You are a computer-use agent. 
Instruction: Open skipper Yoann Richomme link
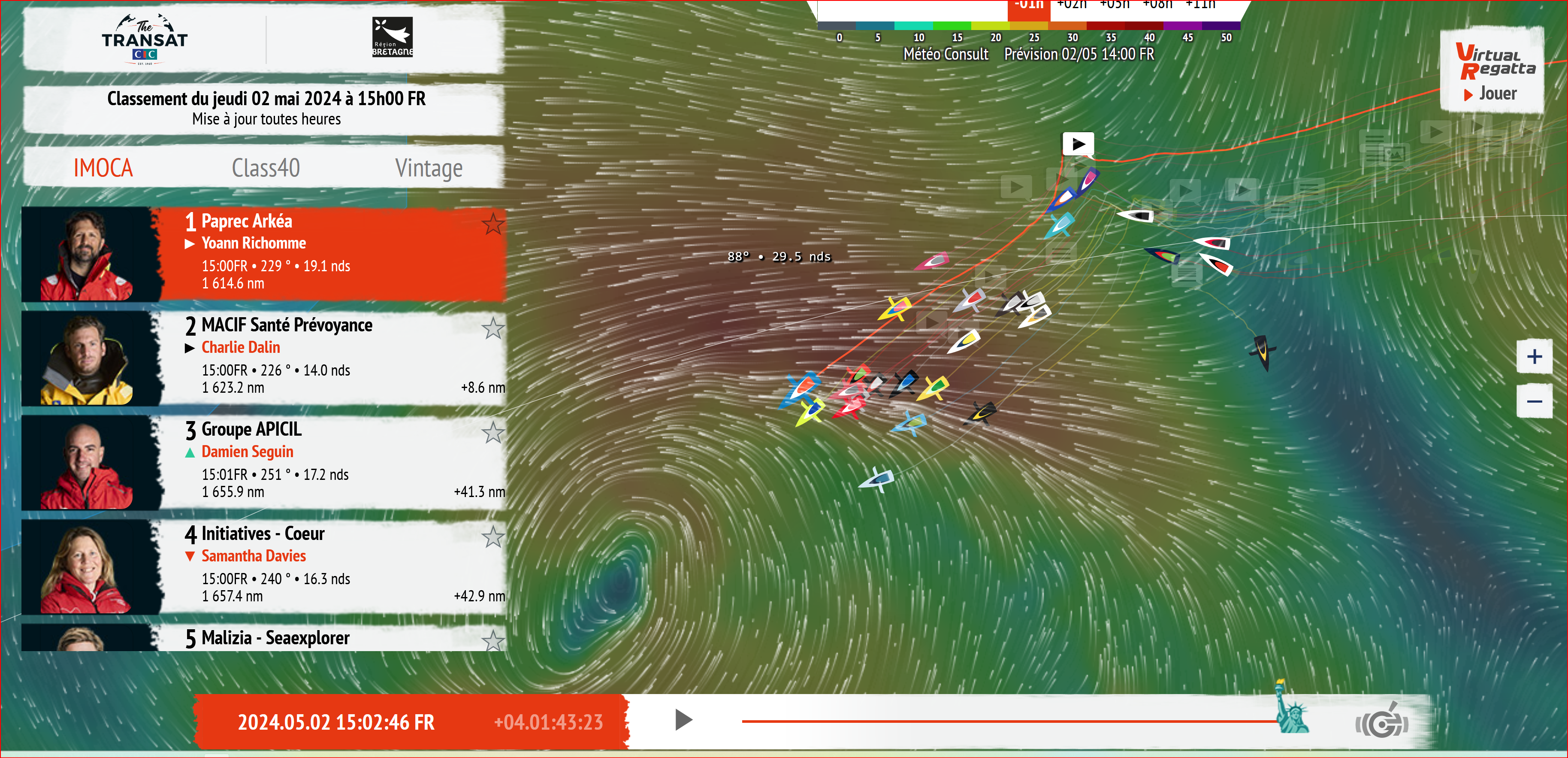coord(254,243)
